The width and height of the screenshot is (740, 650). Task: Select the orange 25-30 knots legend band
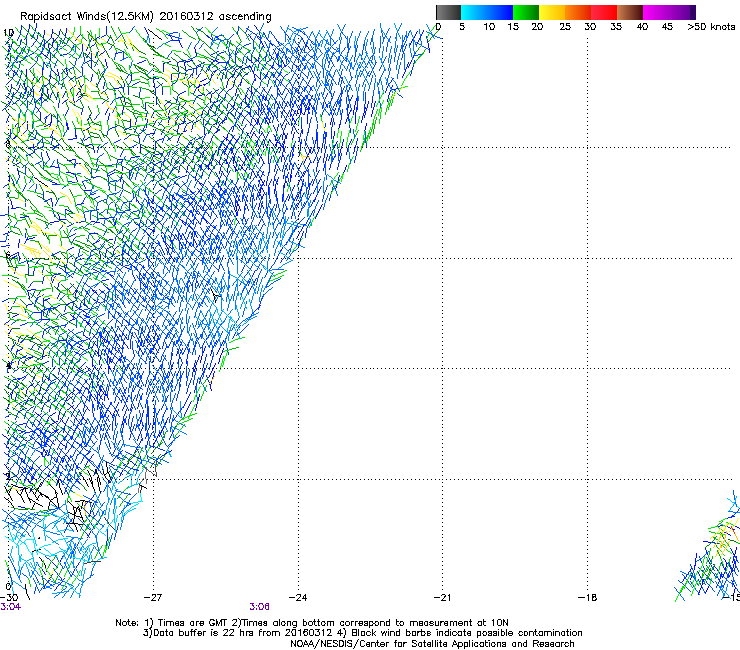click(x=578, y=12)
